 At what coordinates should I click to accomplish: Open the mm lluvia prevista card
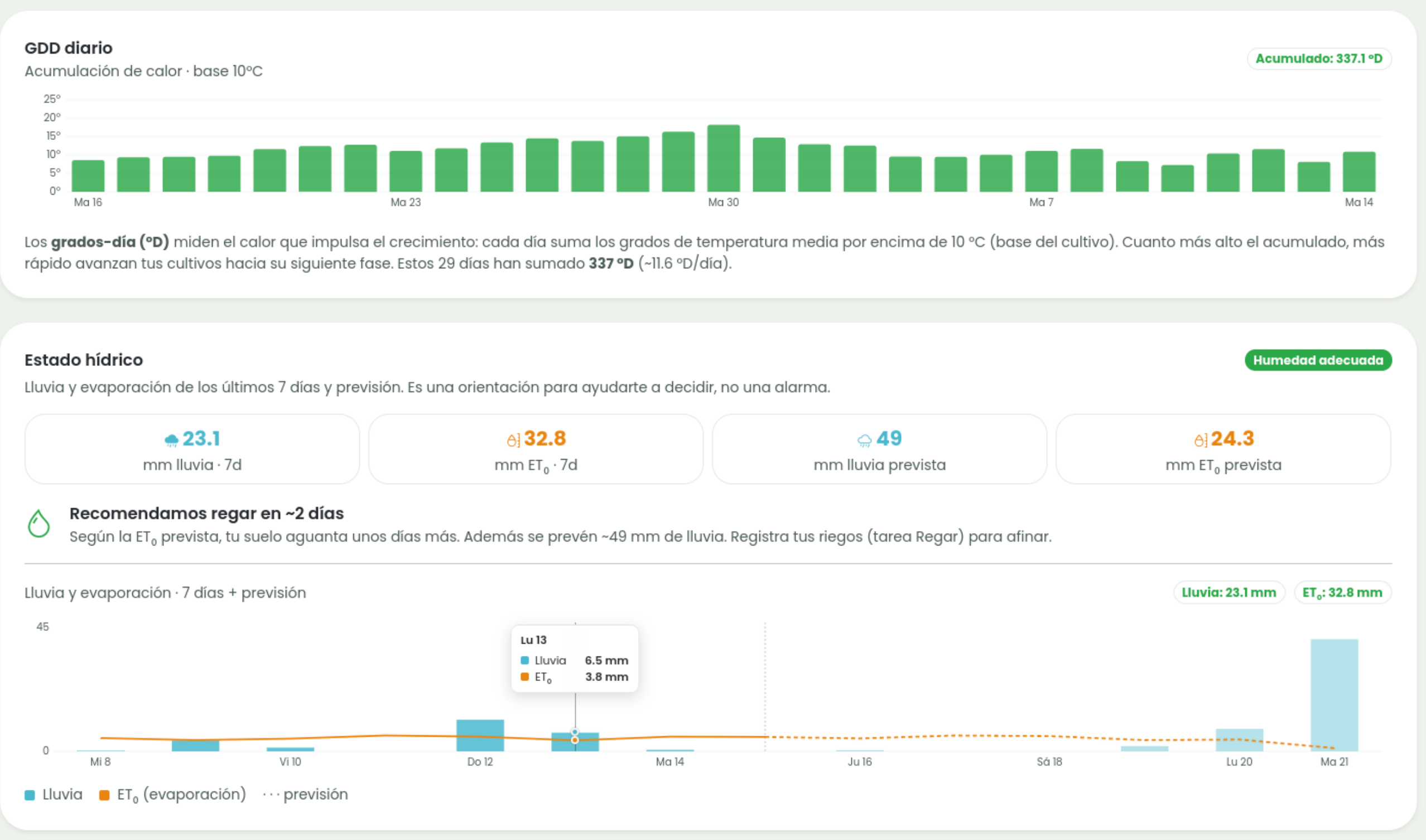pos(879,449)
